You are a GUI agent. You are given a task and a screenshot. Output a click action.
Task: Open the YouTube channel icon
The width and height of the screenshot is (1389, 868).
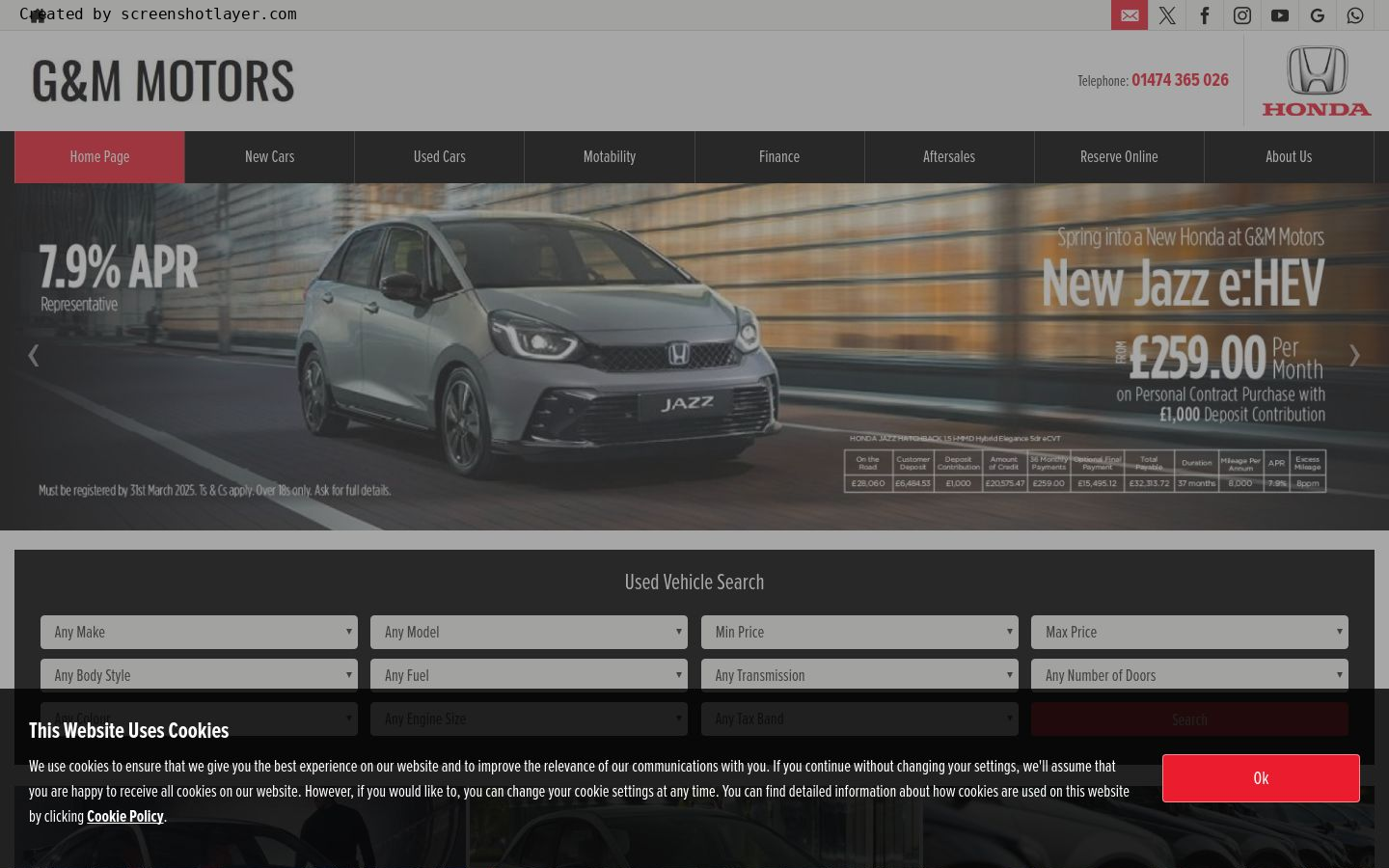1280,15
